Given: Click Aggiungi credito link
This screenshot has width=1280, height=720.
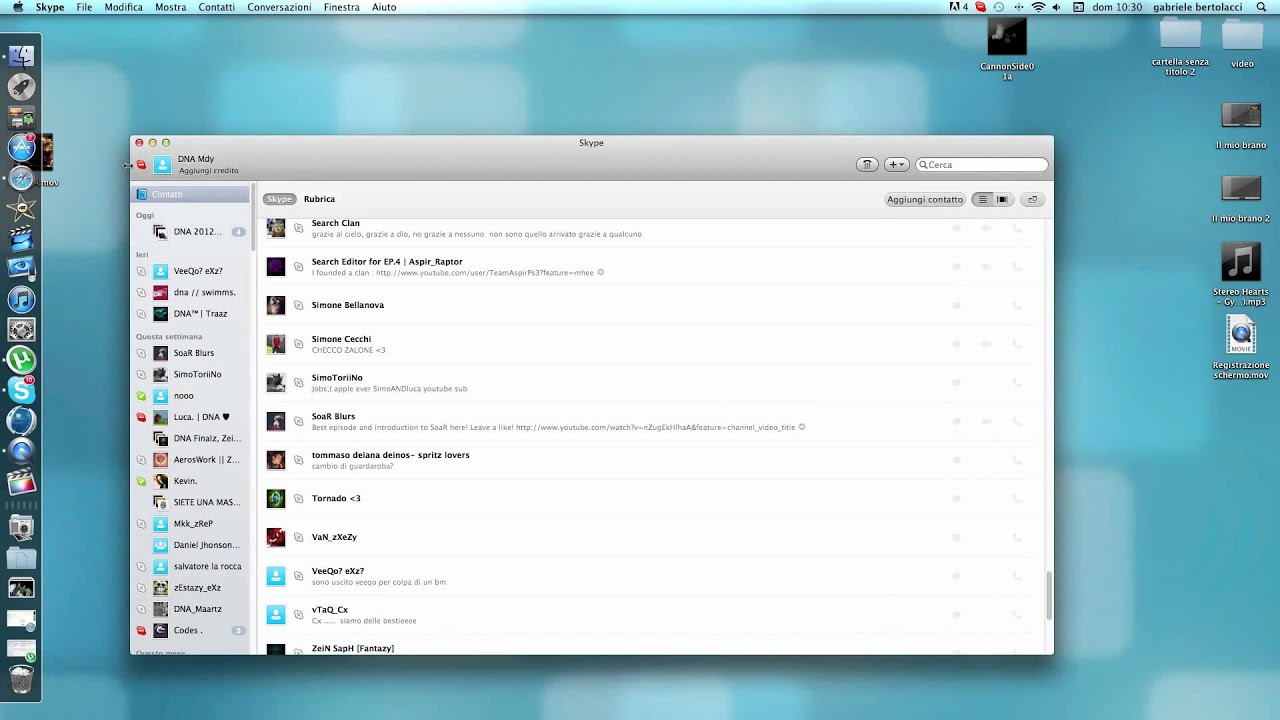Looking at the screenshot, I should (x=208, y=171).
